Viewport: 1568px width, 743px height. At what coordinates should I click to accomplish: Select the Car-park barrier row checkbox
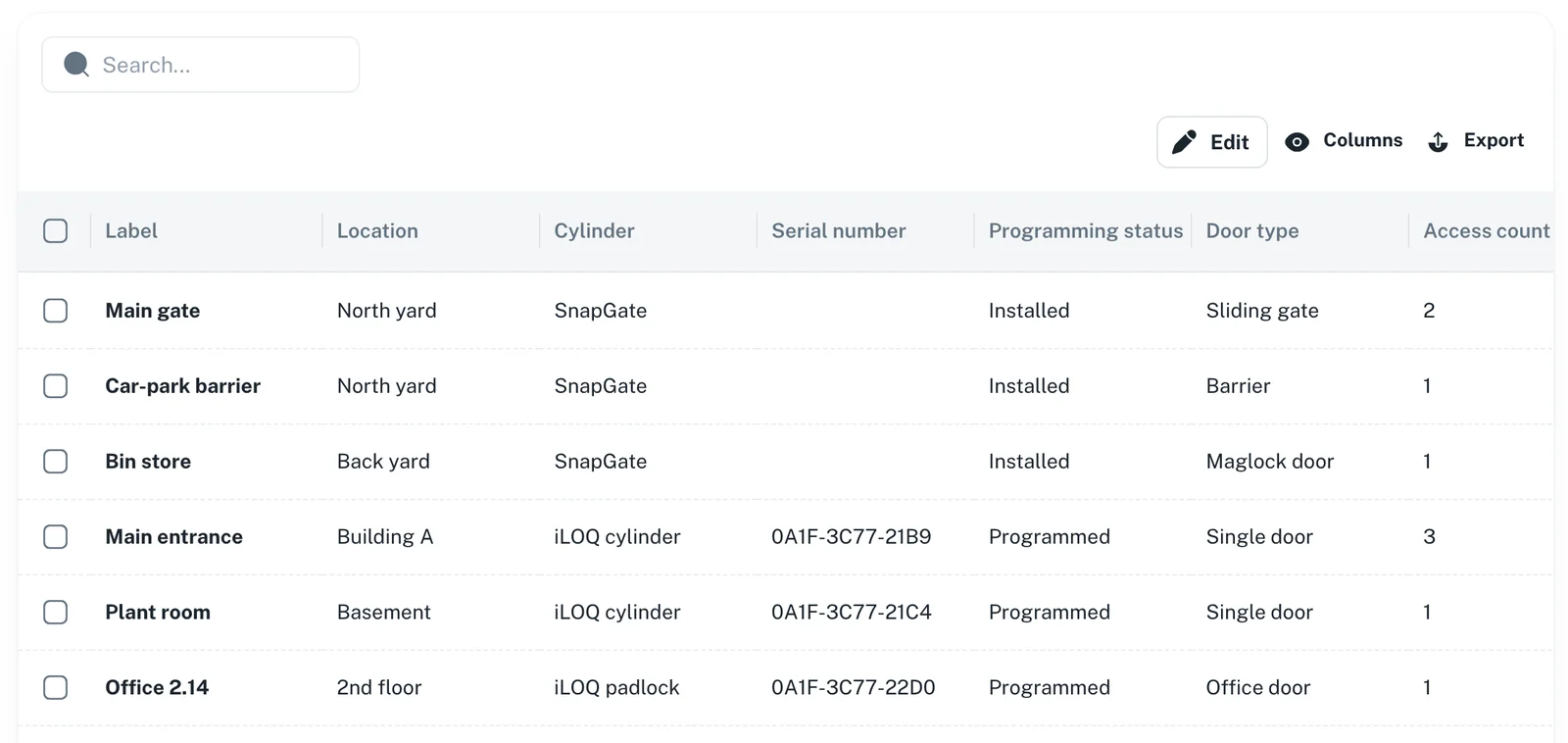[x=56, y=386]
